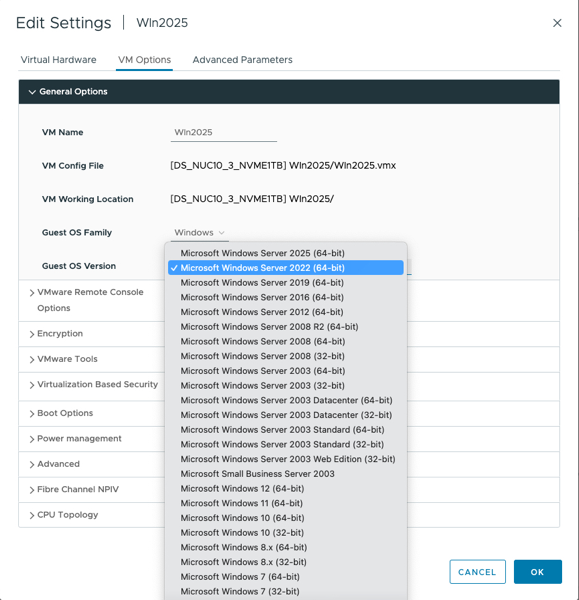Click the CANCEL button
Image resolution: width=579 pixels, height=600 pixels.
pyautogui.click(x=477, y=572)
